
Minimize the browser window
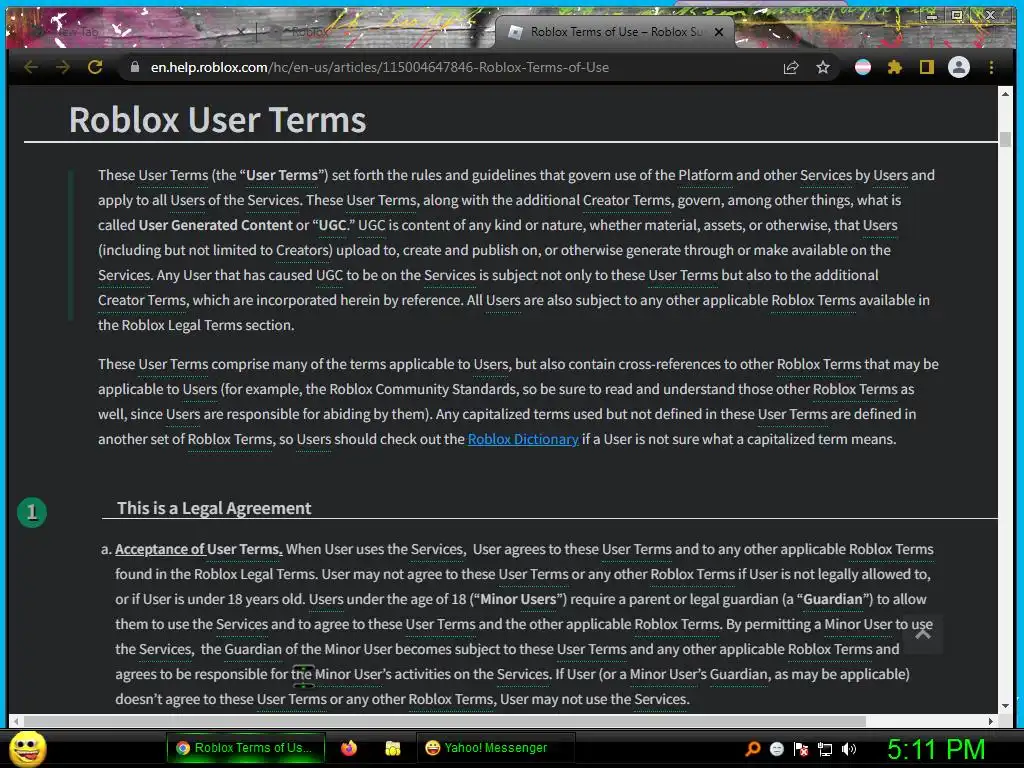(932, 15)
